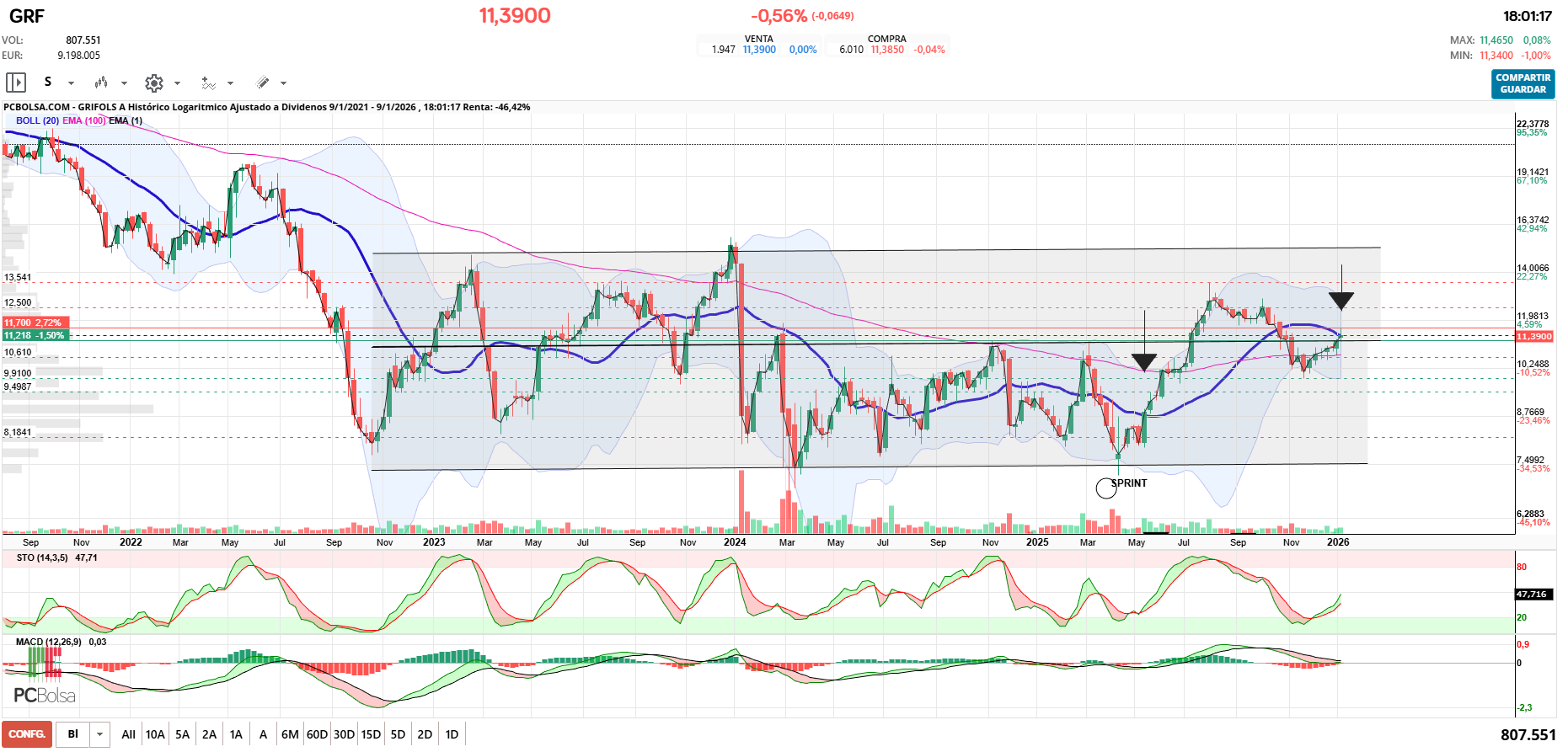Click the candlestick chart type icon
This screenshot has height=752, width=1568.
(x=101, y=83)
